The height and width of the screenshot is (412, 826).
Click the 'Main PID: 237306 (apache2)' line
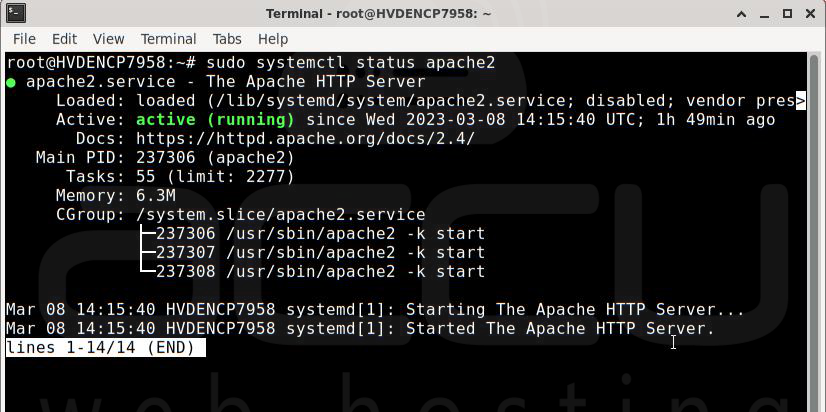(165, 158)
